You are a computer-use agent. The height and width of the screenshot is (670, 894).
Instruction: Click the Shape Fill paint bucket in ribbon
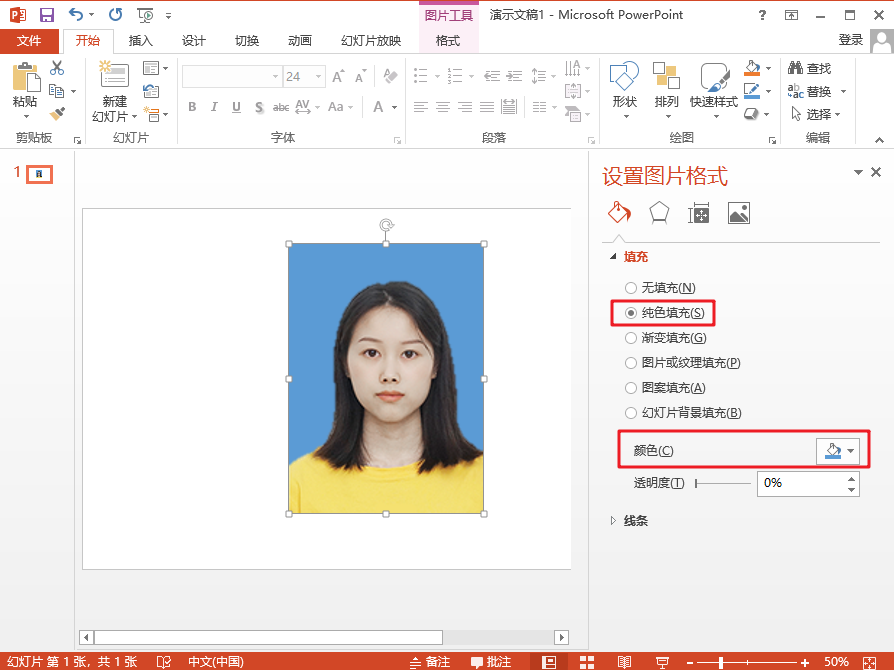753,68
